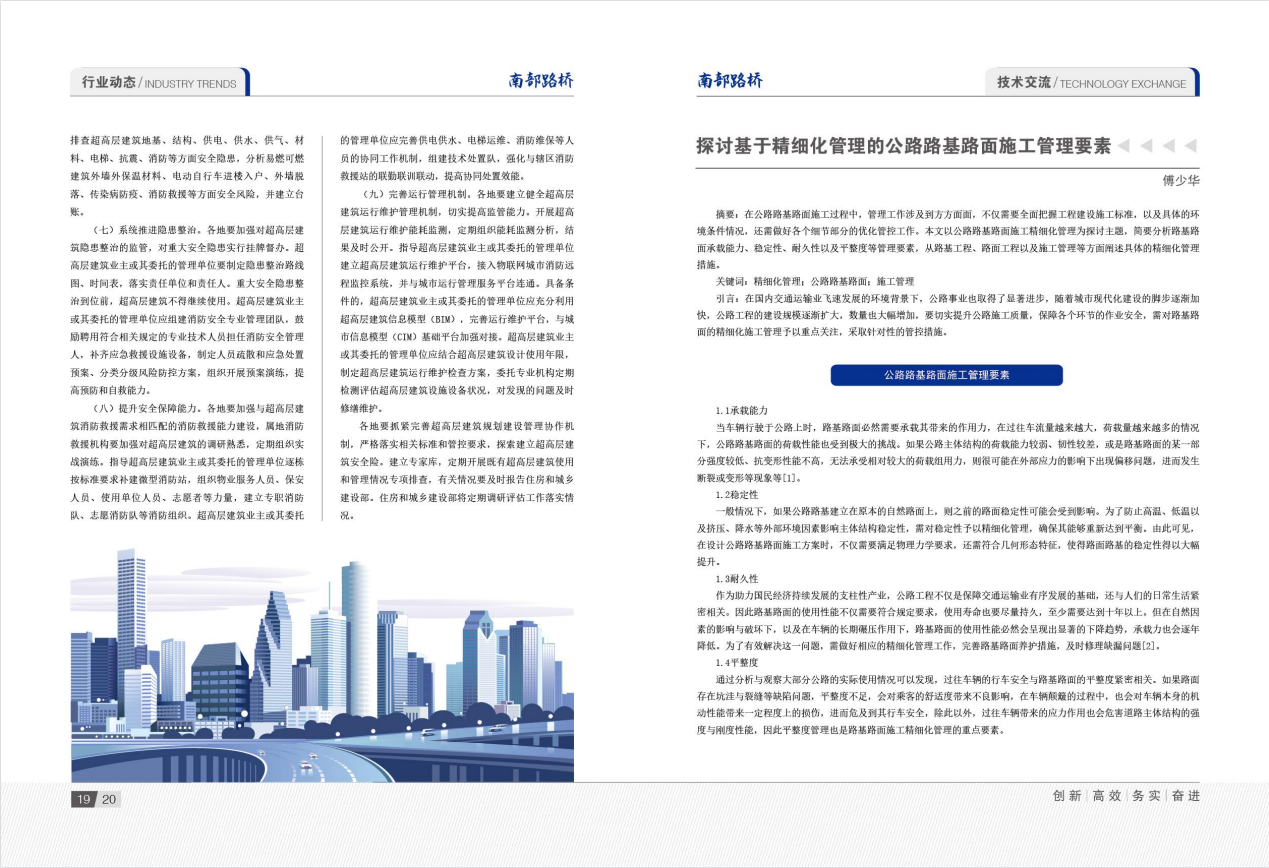The image size is (1269, 868).
Task: Click the '行业动态 / INDUSTRY TRENDS' section header
Action: [x=159, y=83]
